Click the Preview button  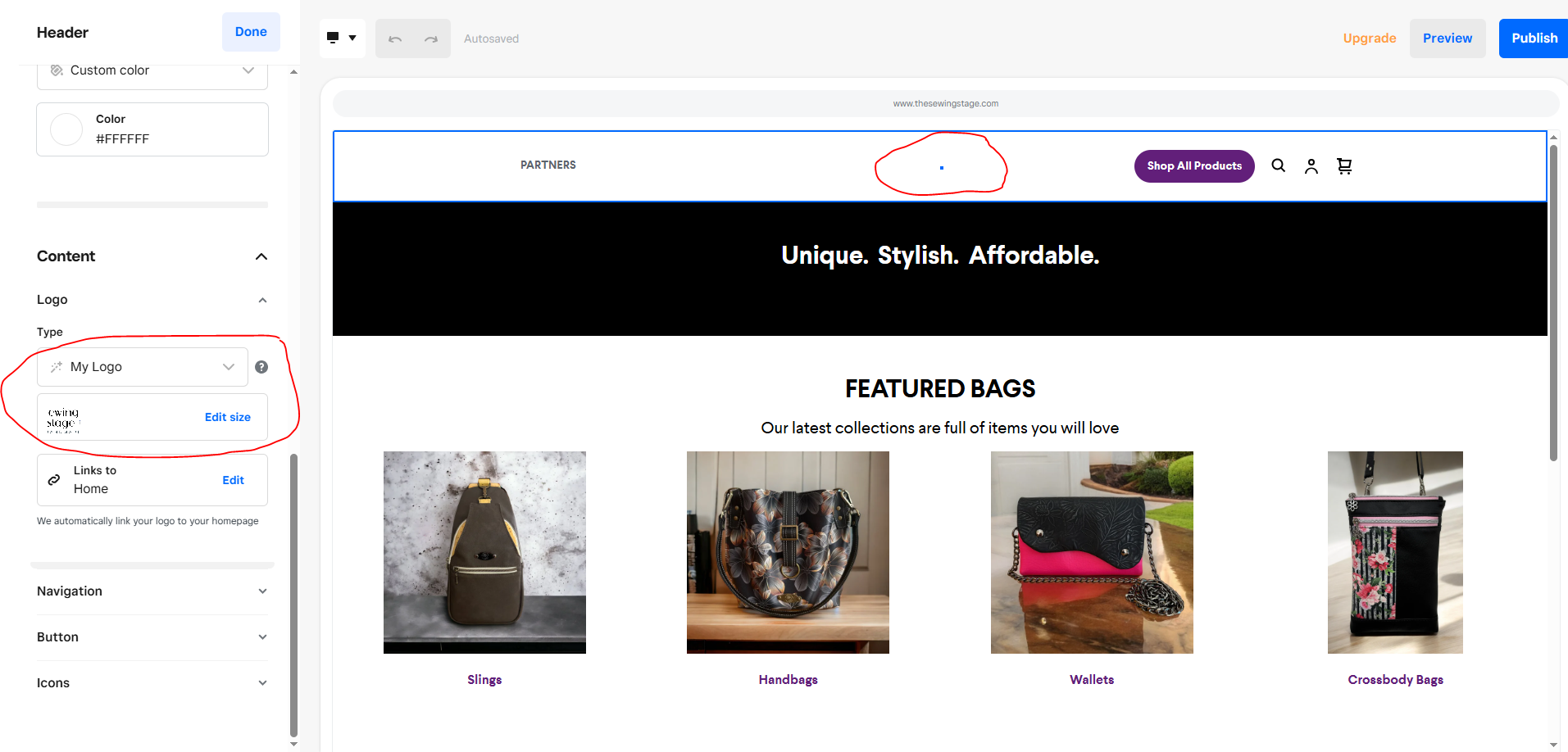(1448, 39)
